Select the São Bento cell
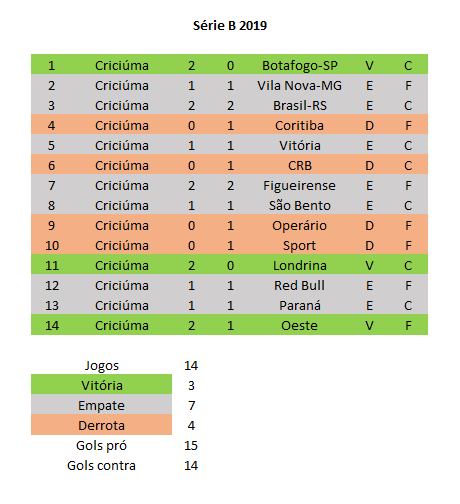460x504 pixels. click(300, 206)
